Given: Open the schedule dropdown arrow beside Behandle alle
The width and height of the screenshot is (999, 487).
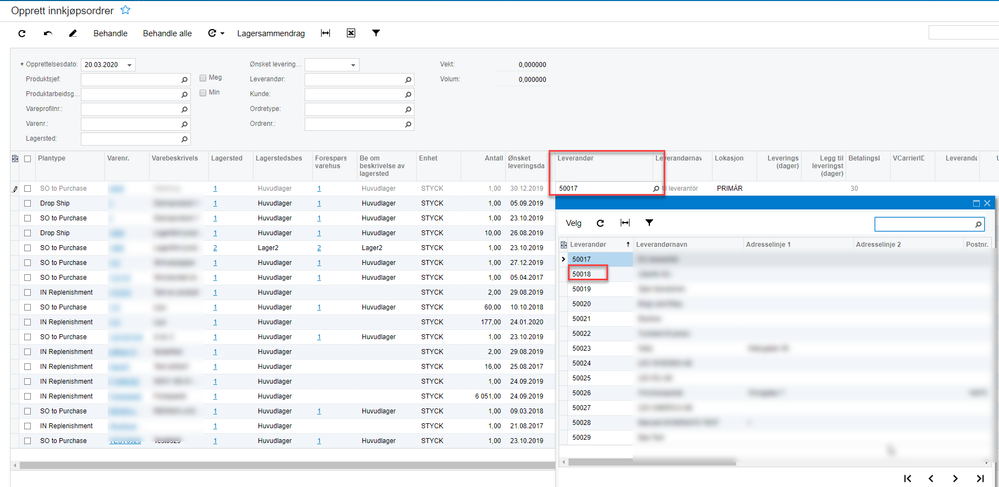Looking at the screenshot, I should pos(221,34).
